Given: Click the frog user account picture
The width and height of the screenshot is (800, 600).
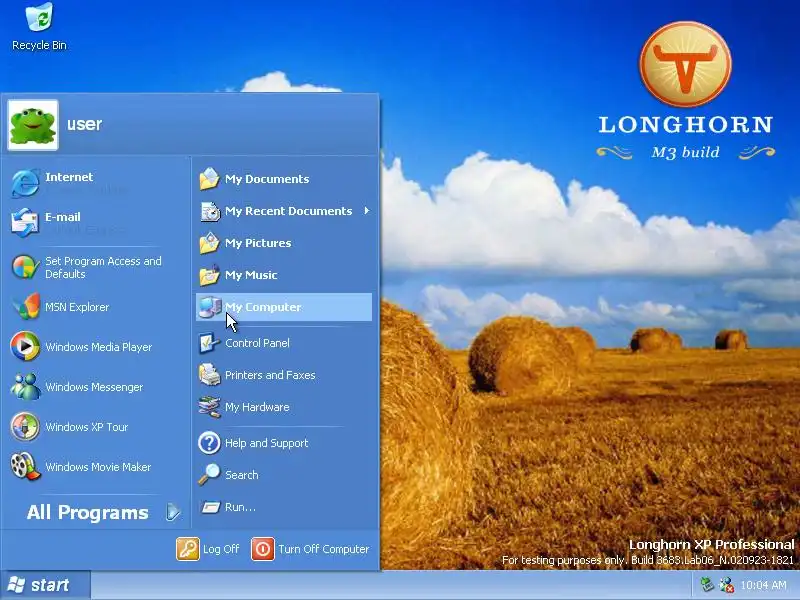Looking at the screenshot, I should [33, 125].
